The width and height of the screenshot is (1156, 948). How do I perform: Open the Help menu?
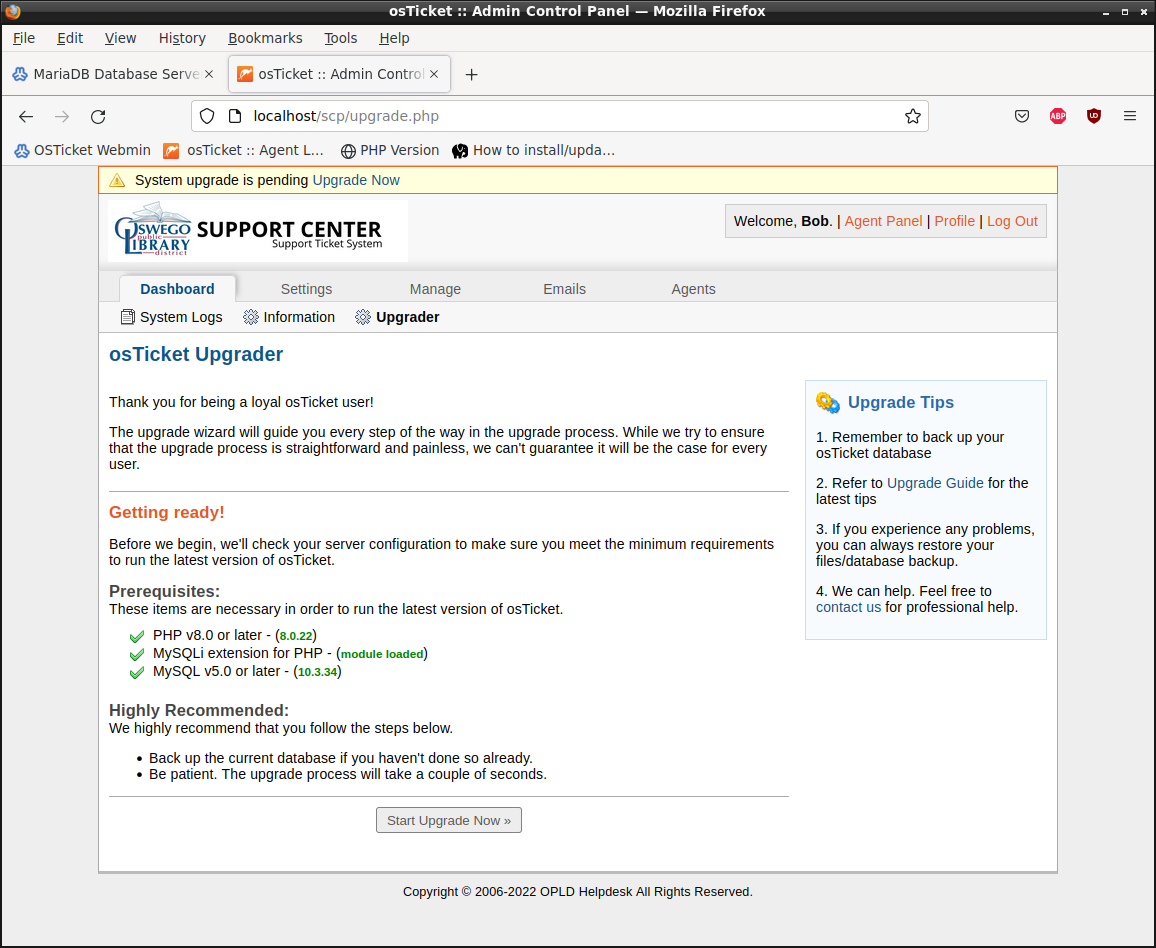[x=394, y=38]
